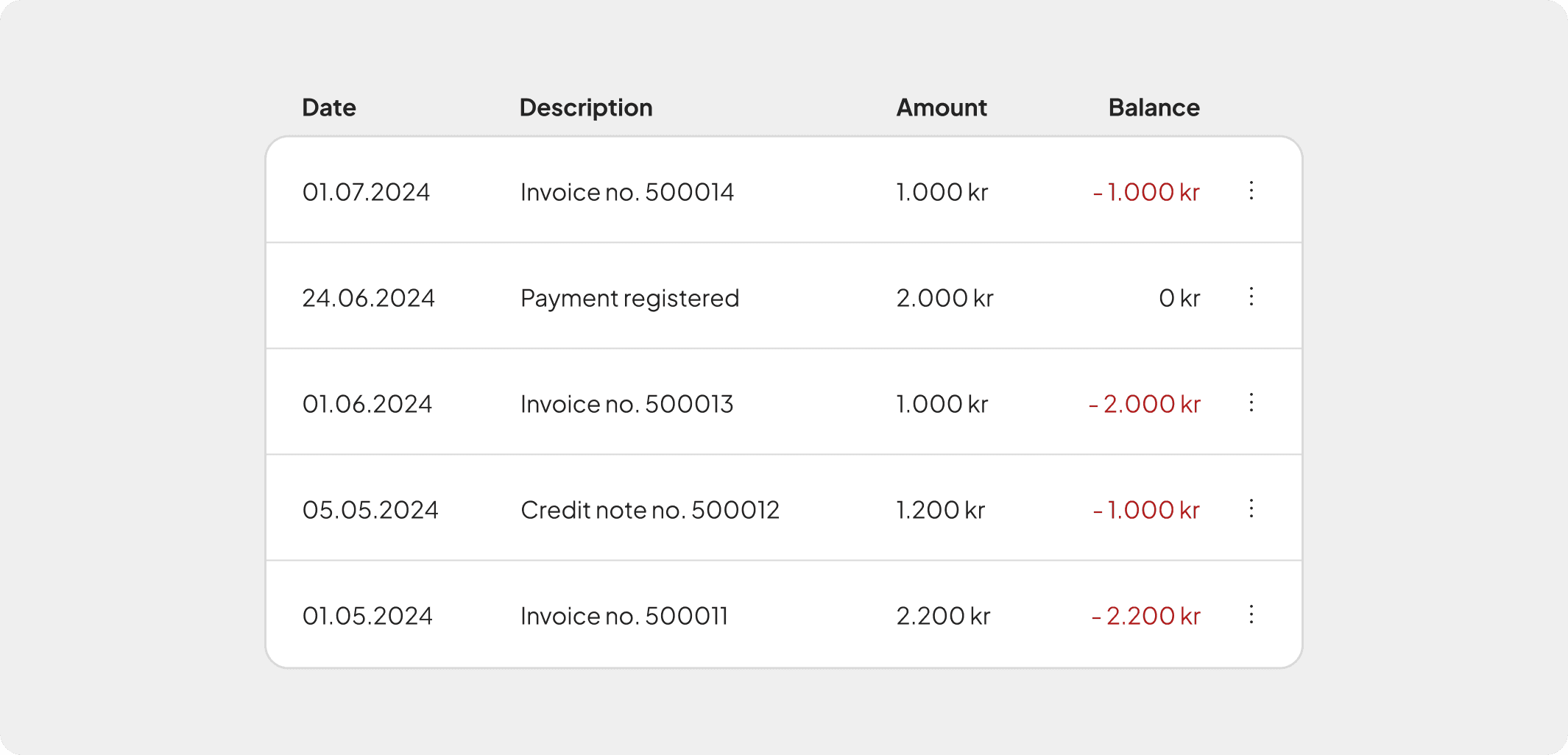Select date 05.05.2024
Viewport: 1568px width, 755px height.
pyautogui.click(x=370, y=510)
